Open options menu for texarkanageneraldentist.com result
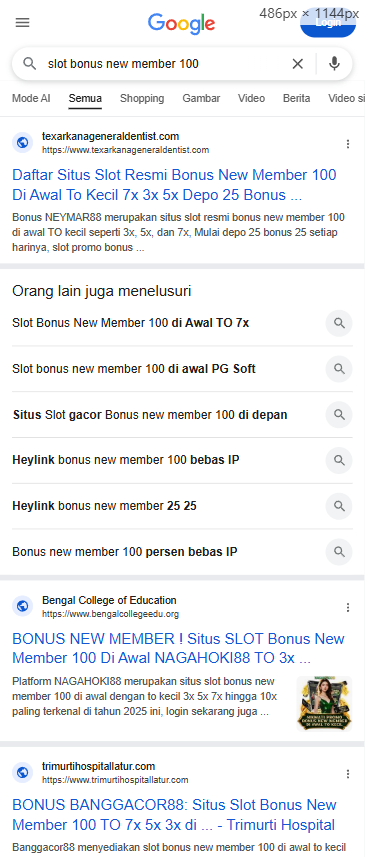 click(x=348, y=144)
